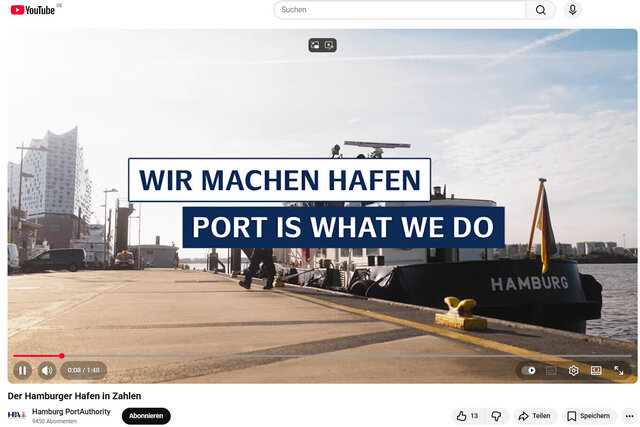Open video settings gear menu
Image resolution: width=640 pixels, height=427 pixels.
coord(573,370)
